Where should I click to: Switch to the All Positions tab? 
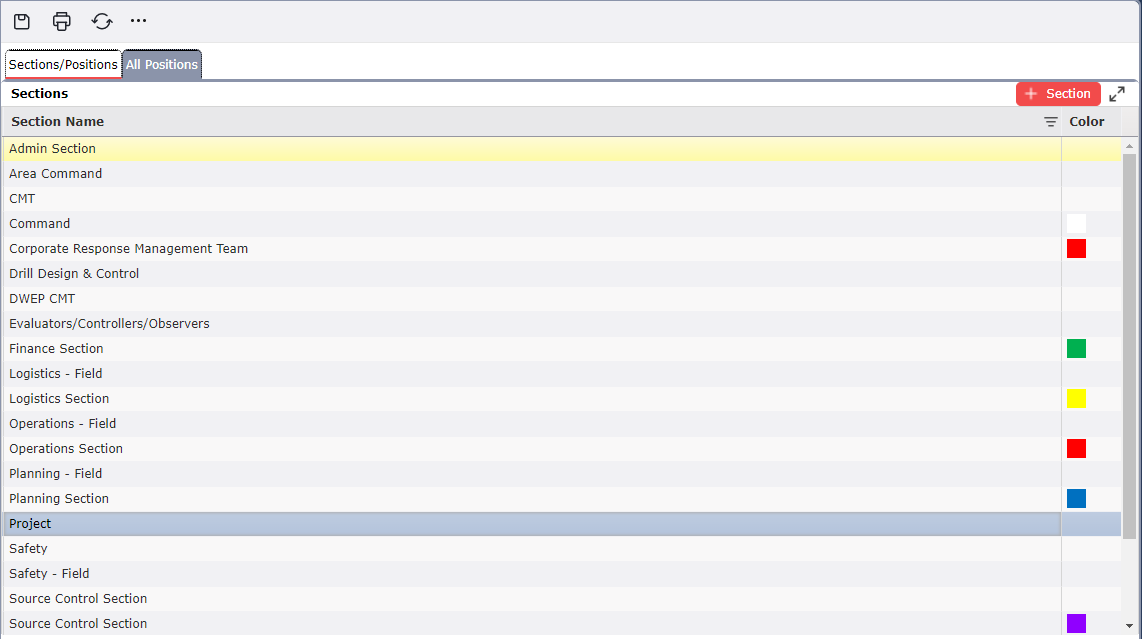(x=162, y=65)
